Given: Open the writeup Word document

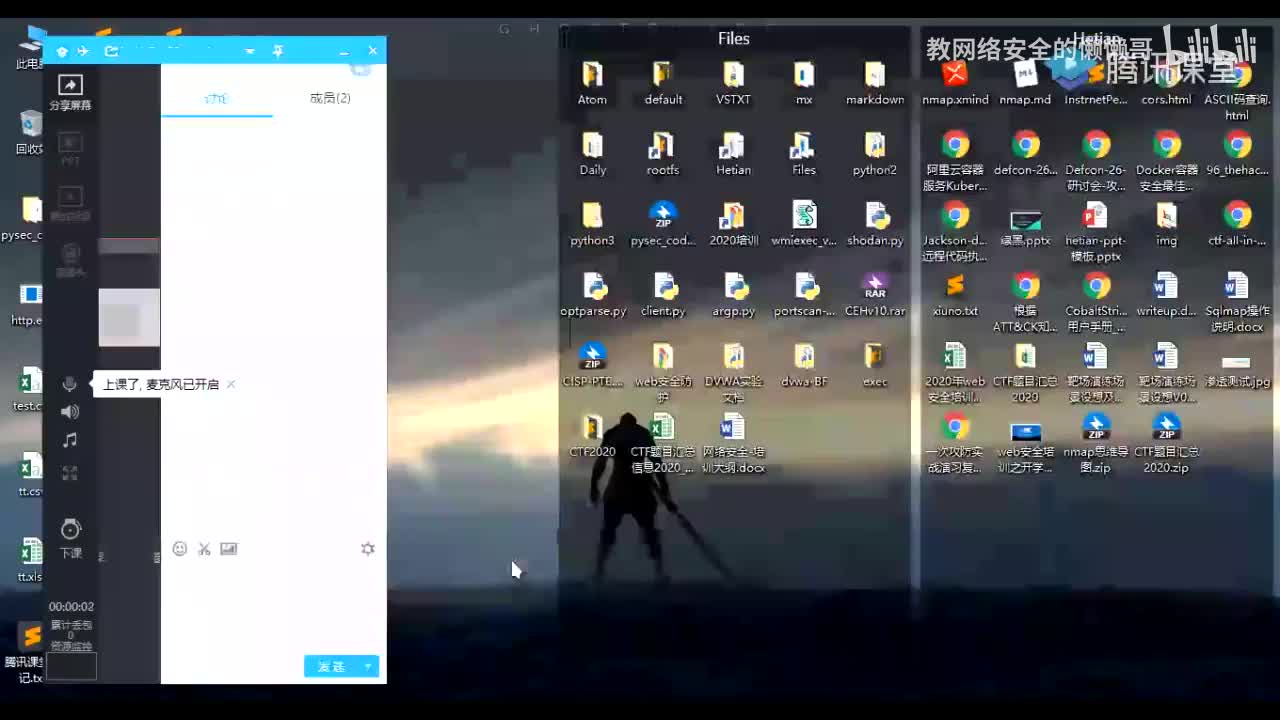Looking at the screenshot, I should pos(1166,296).
